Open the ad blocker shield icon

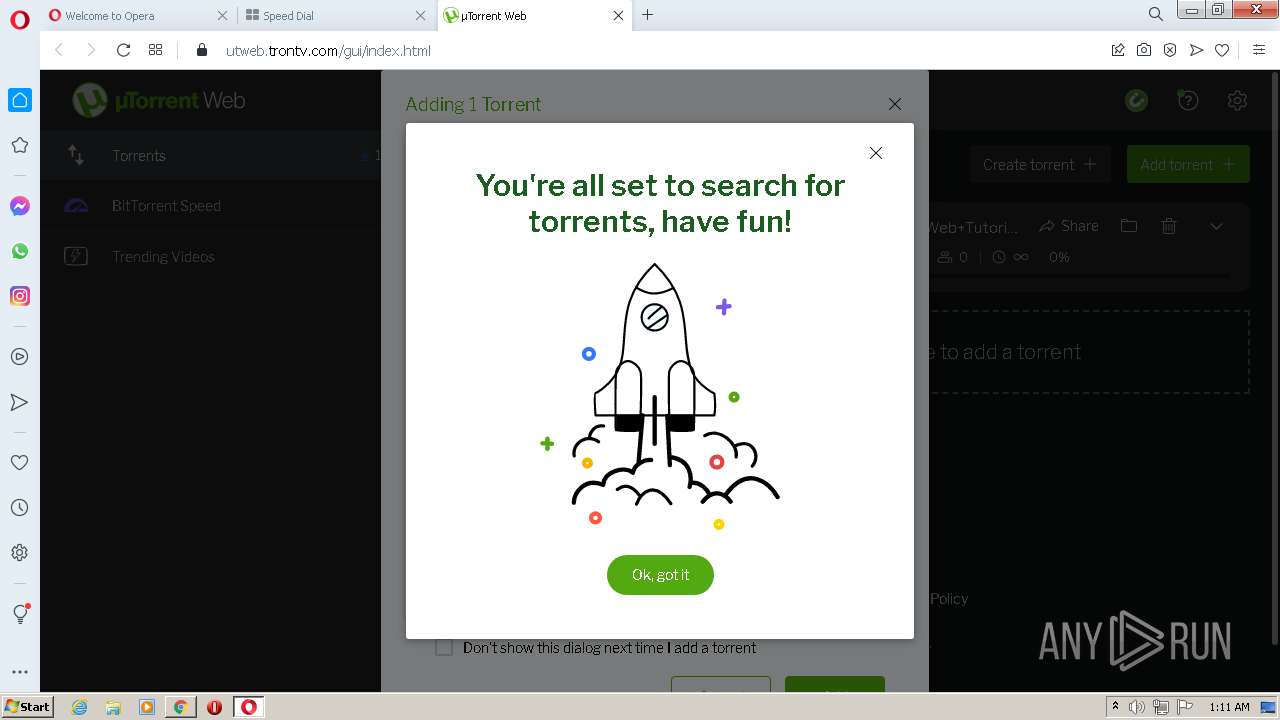(x=1170, y=50)
